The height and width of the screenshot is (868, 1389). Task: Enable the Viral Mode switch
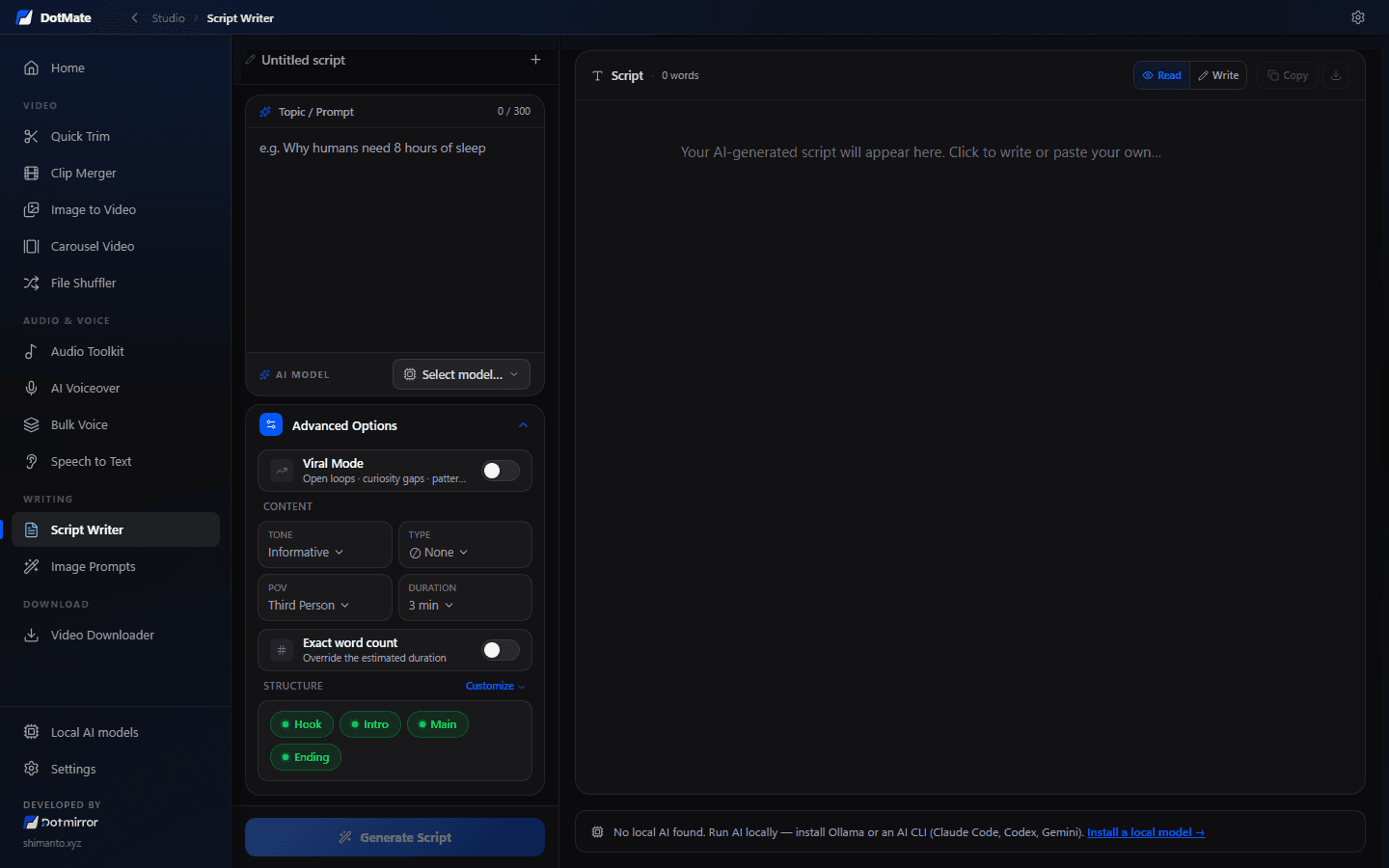coord(501,471)
